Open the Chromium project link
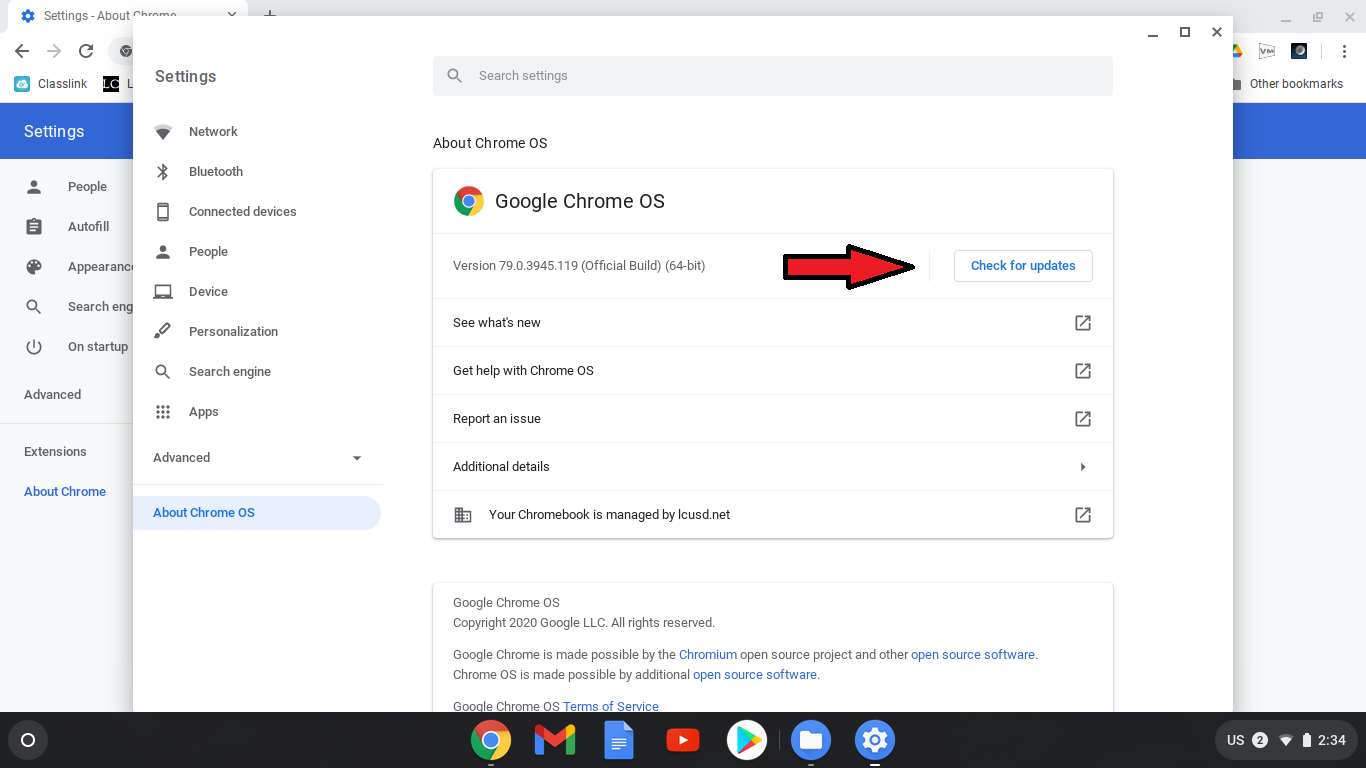This screenshot has width=1366, height=768. [708, 655]
